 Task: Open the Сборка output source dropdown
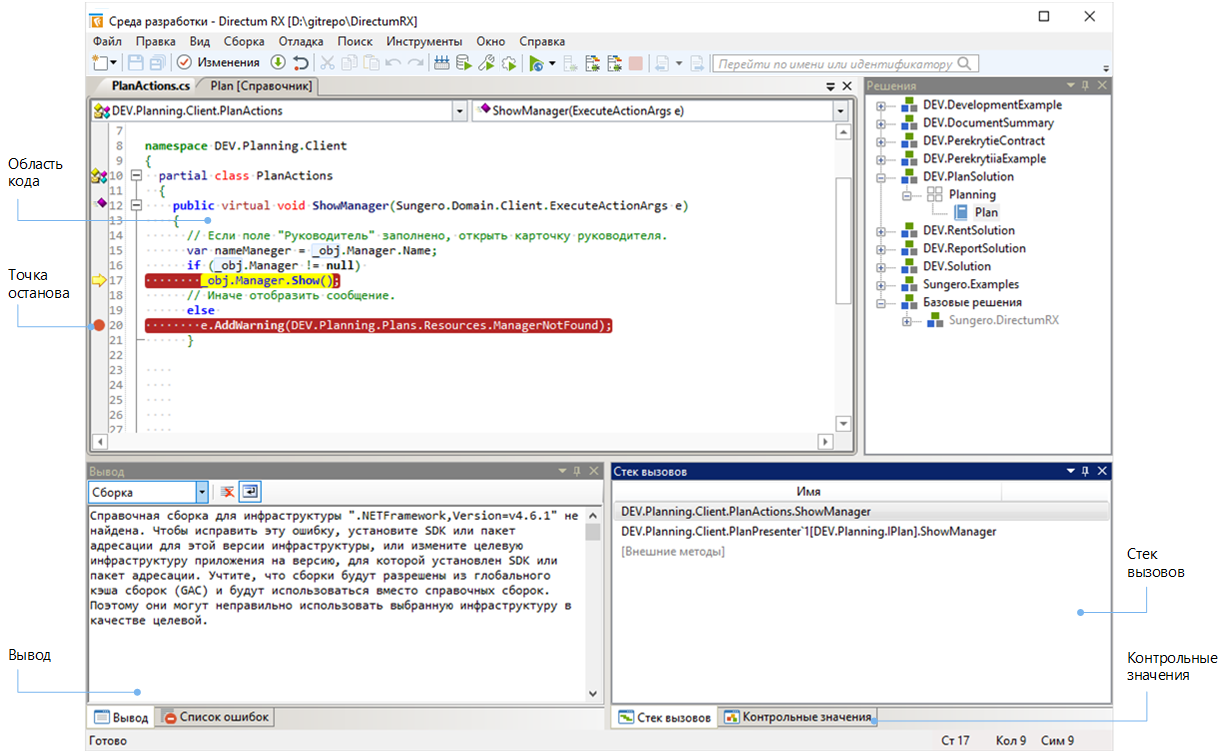202,492
